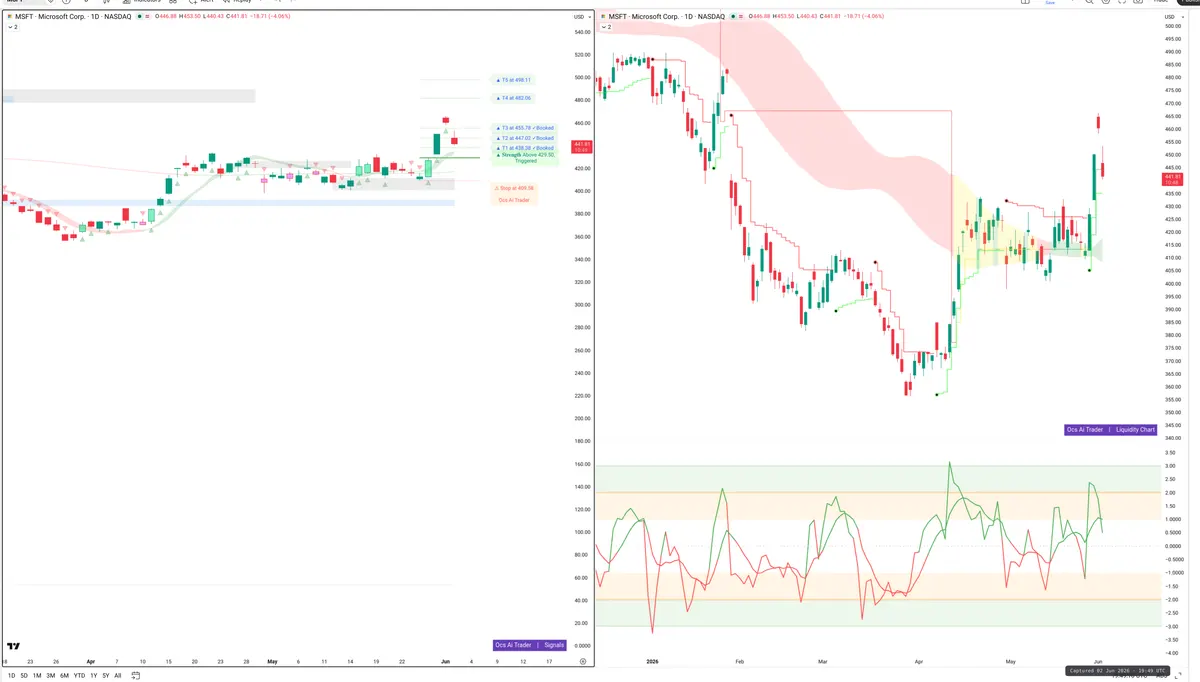Expand right chart indicator legend "2"

pyautogui.click(x=605, y=27)
